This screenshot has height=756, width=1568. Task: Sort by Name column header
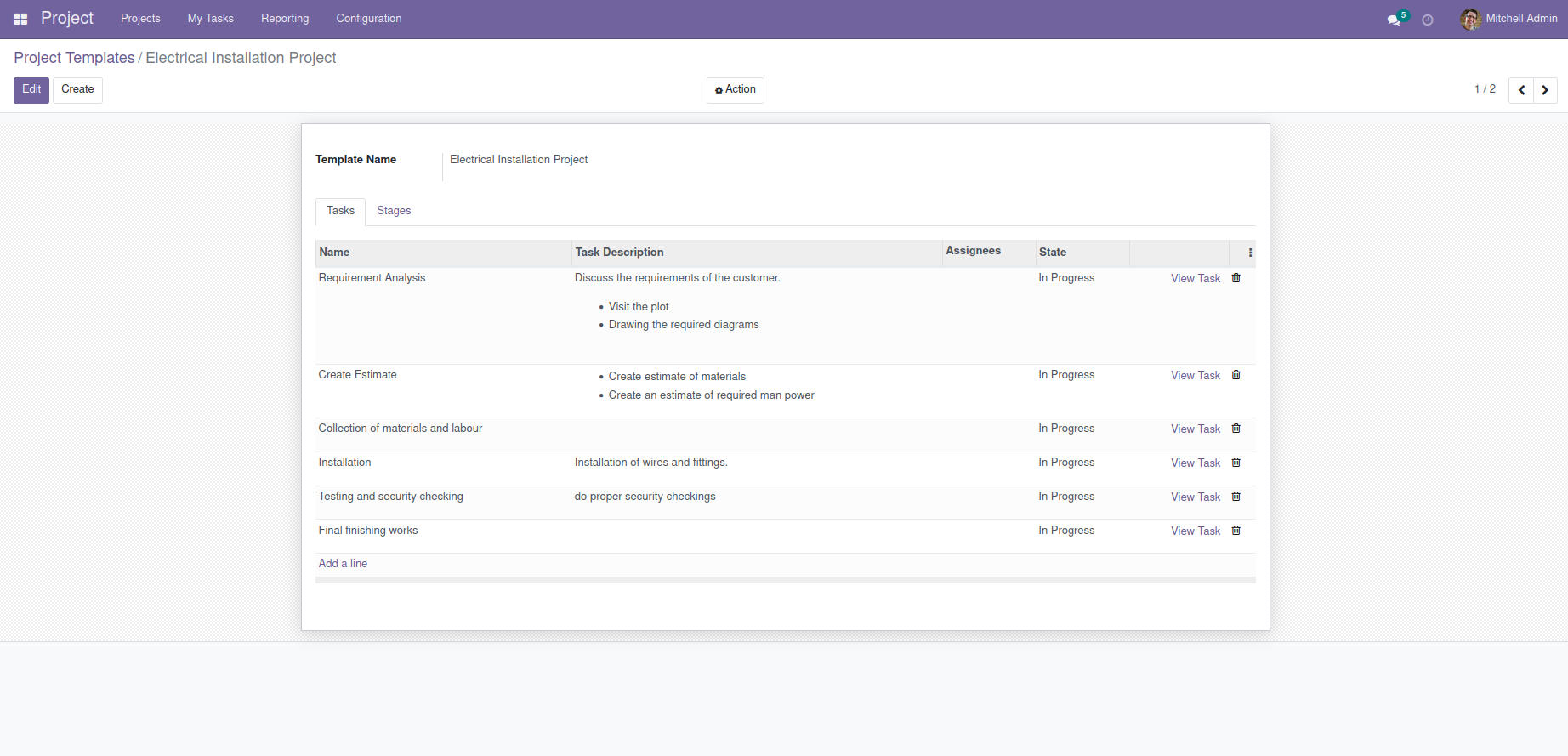[x=443, y=253]
